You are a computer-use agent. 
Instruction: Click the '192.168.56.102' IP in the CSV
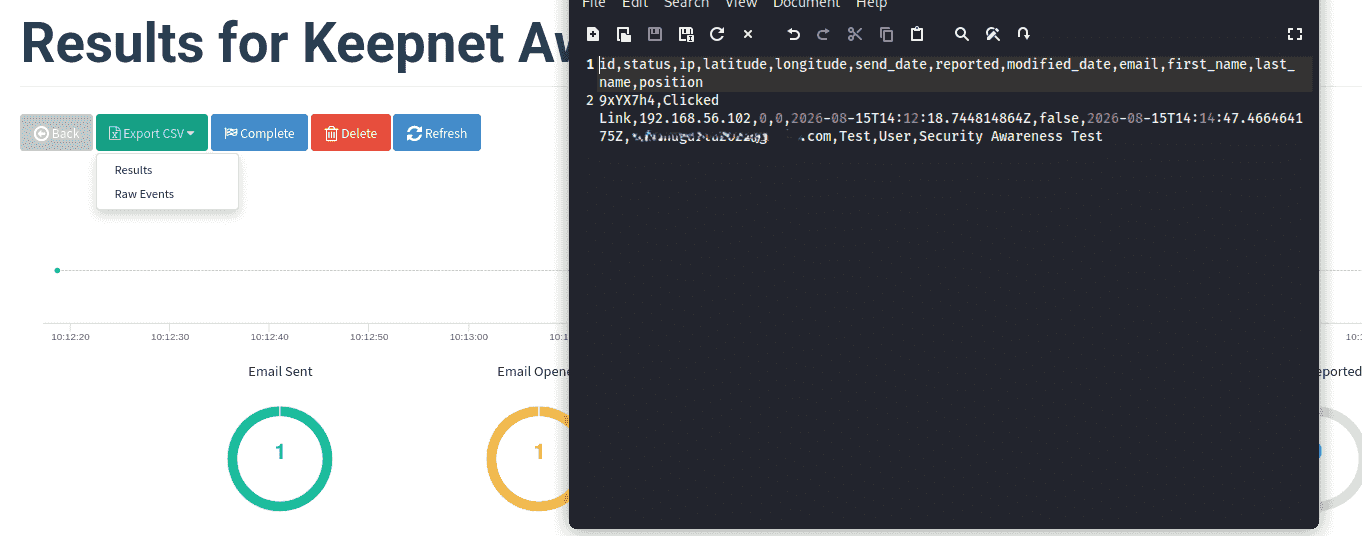pos(695,118)
